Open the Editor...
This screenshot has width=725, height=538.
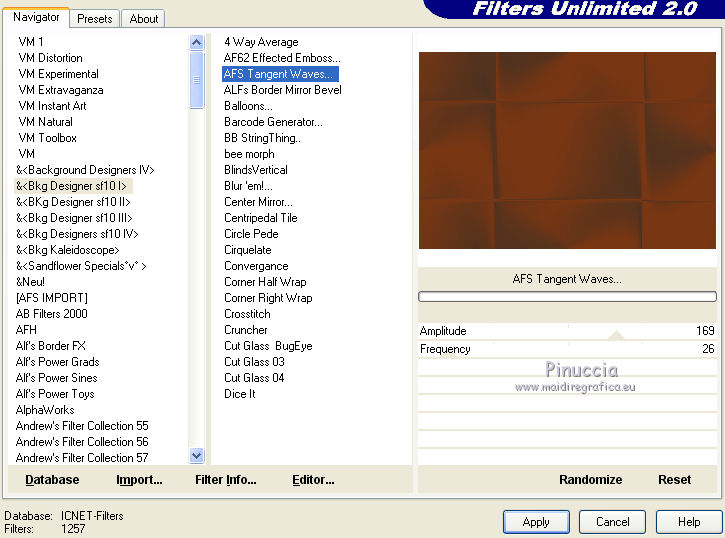[313, 480]
